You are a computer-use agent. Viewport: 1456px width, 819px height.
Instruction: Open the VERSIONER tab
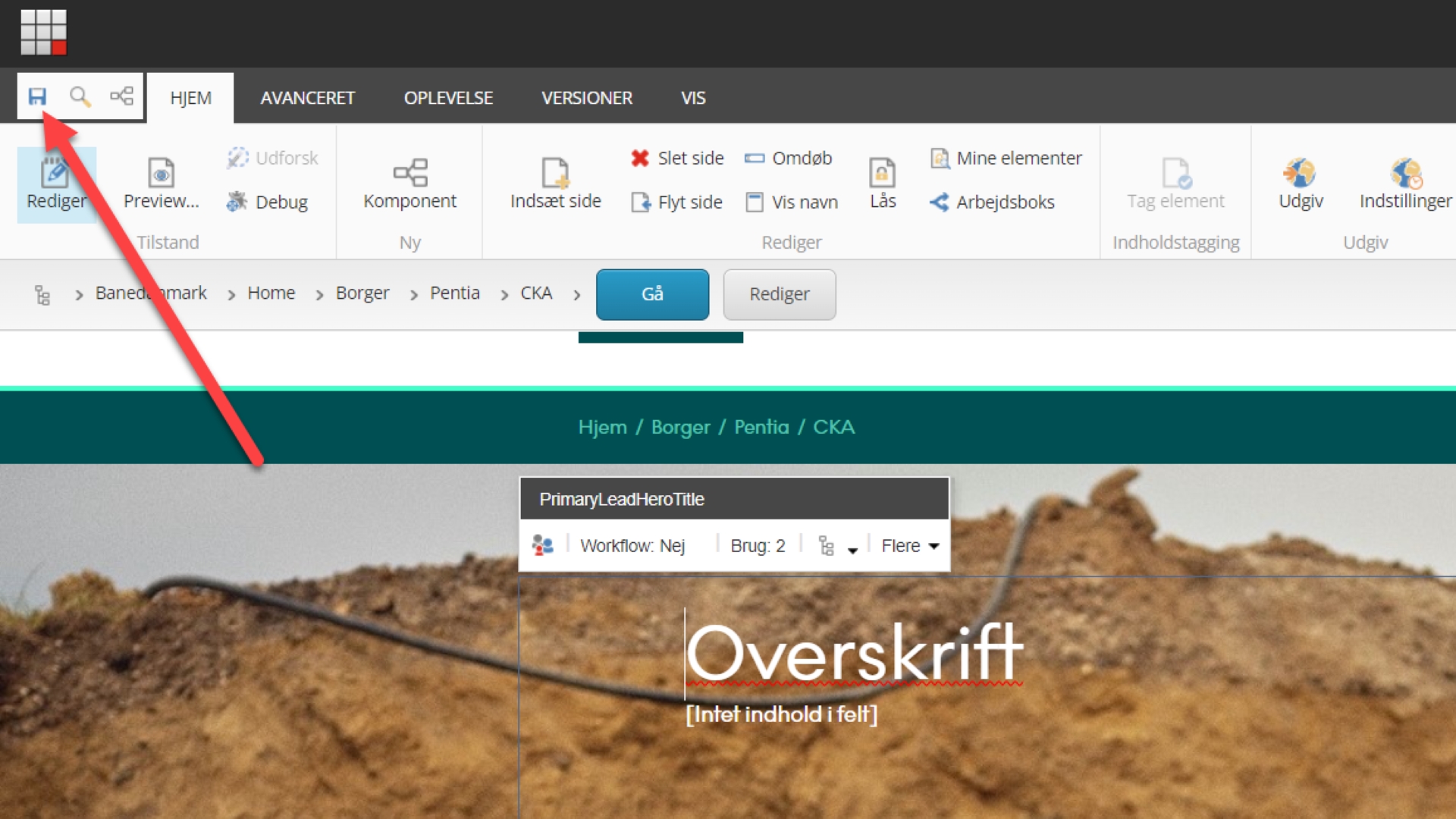(586, 98)
